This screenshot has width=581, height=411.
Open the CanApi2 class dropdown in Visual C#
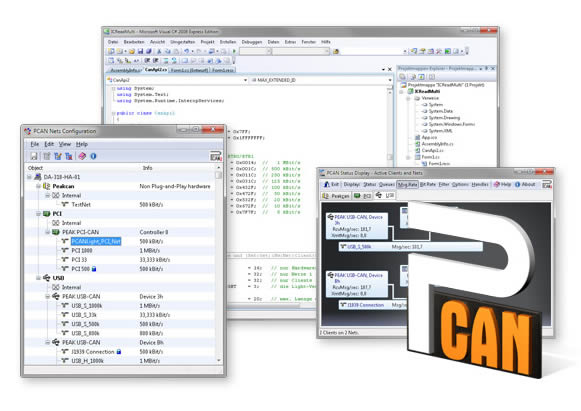click(x=245, y=80)
